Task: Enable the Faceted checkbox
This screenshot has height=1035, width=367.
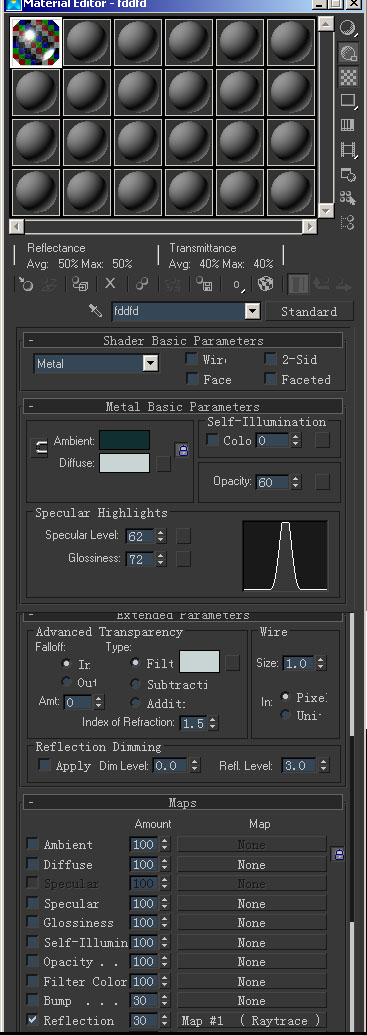Action: tap(270, 379)
